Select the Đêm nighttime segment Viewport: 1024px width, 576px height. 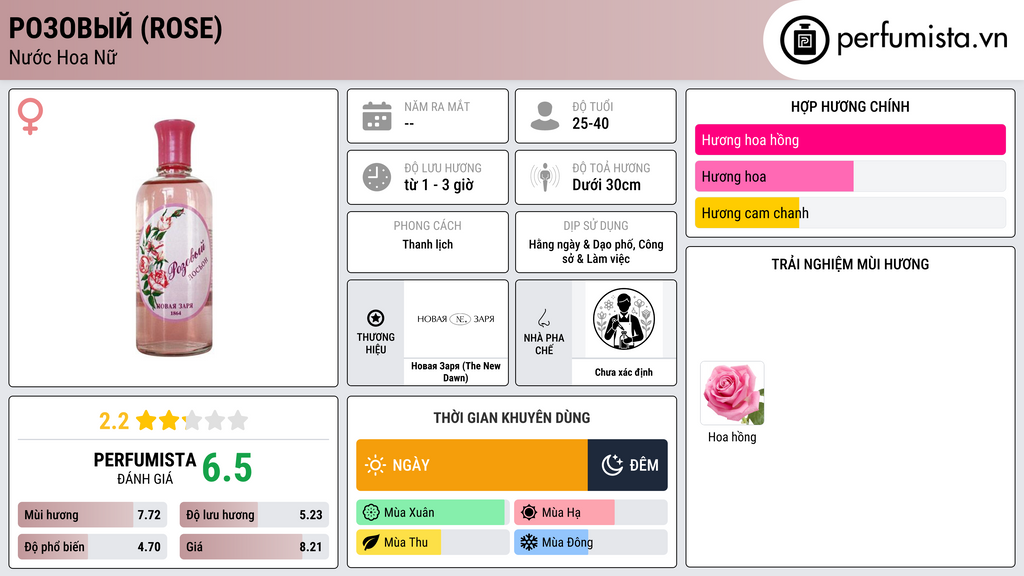628,465
